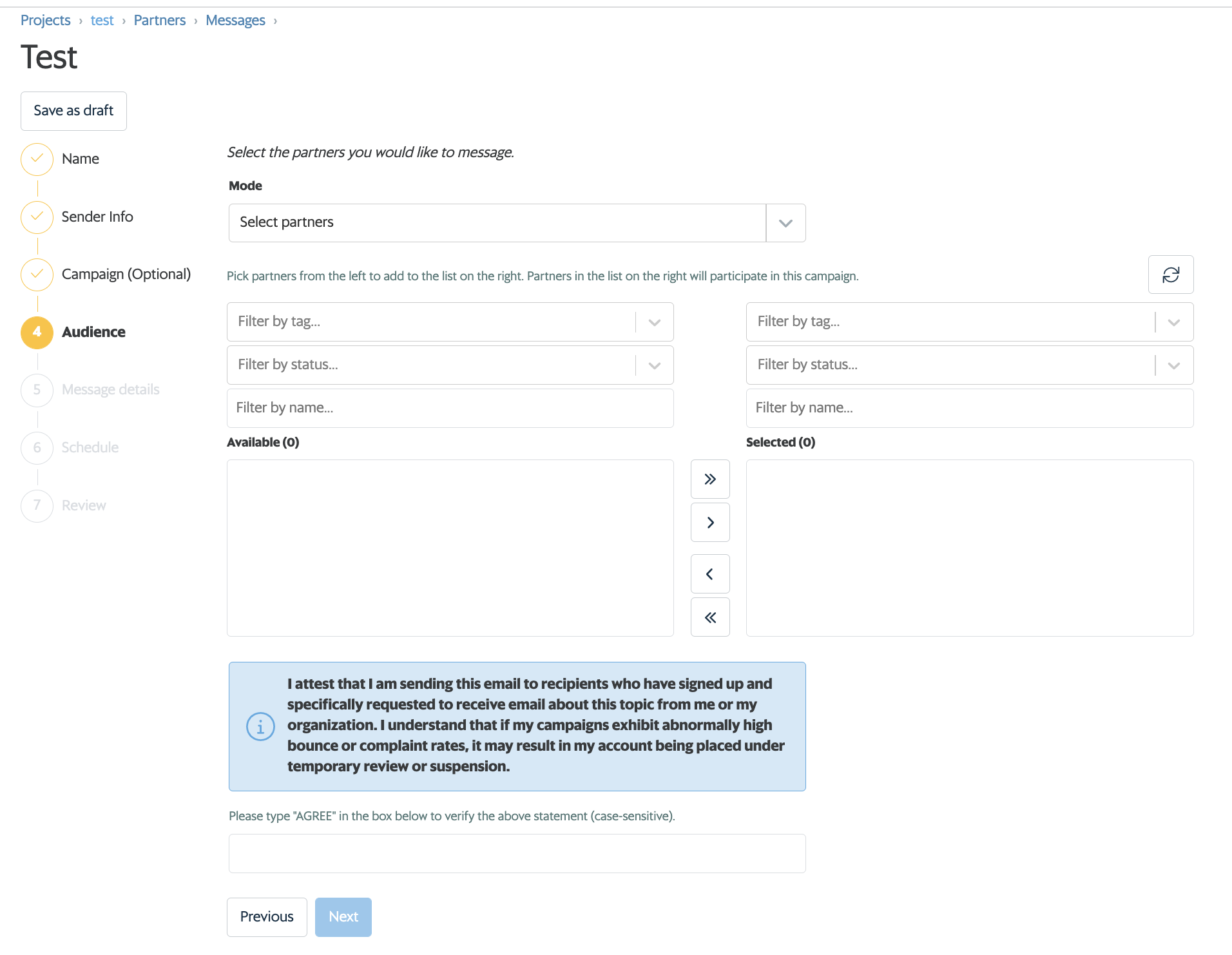Select the Audience step label
Viewport: 1232px width, 955px height.
click(x=93, y=332)
